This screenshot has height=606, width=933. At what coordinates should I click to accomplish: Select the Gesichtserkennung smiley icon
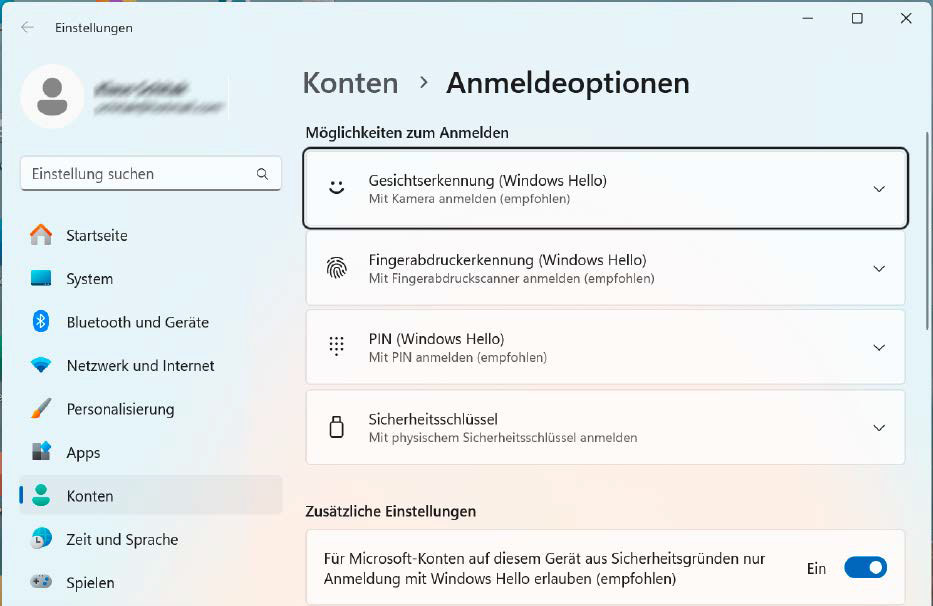(x=336, y=187)
